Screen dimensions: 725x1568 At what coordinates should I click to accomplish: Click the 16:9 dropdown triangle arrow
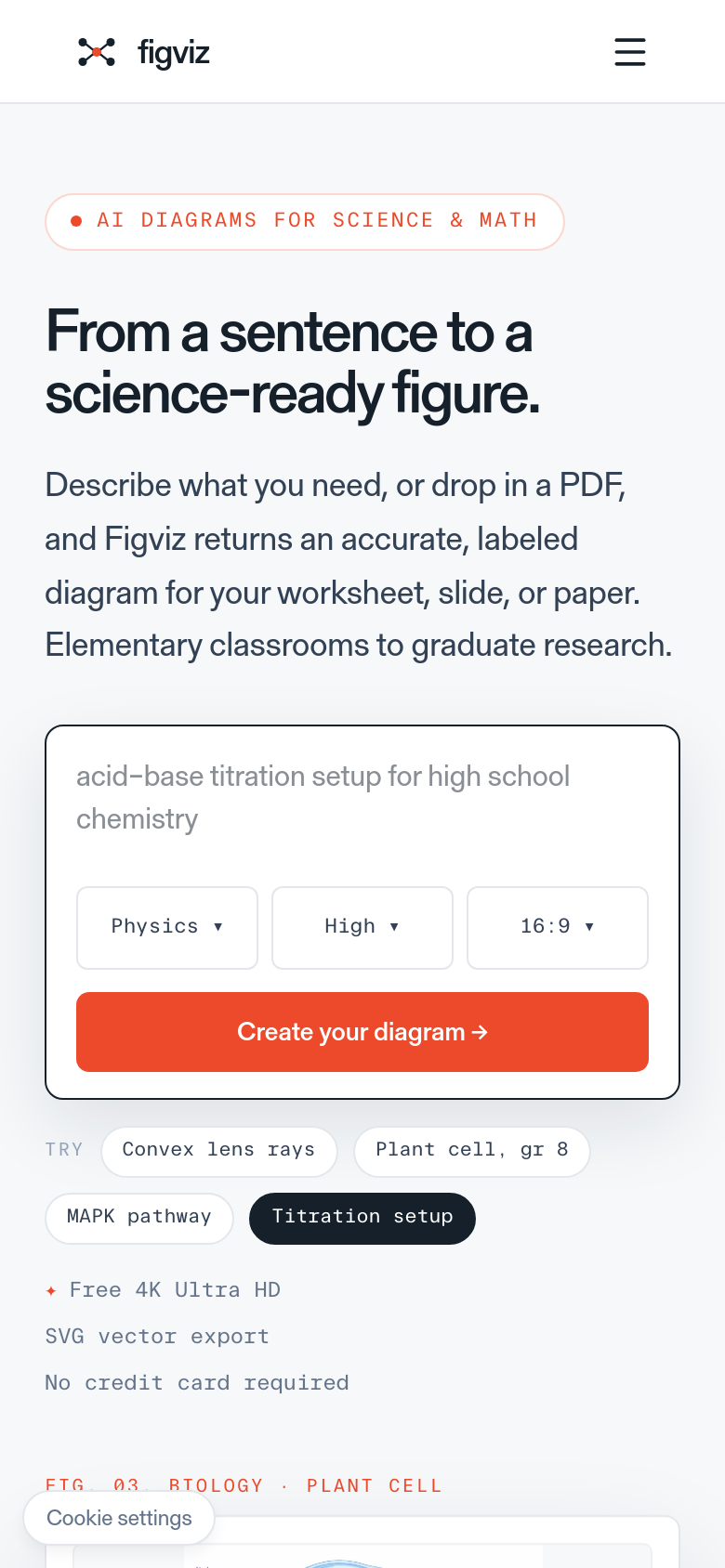click(x=589, y=927)
